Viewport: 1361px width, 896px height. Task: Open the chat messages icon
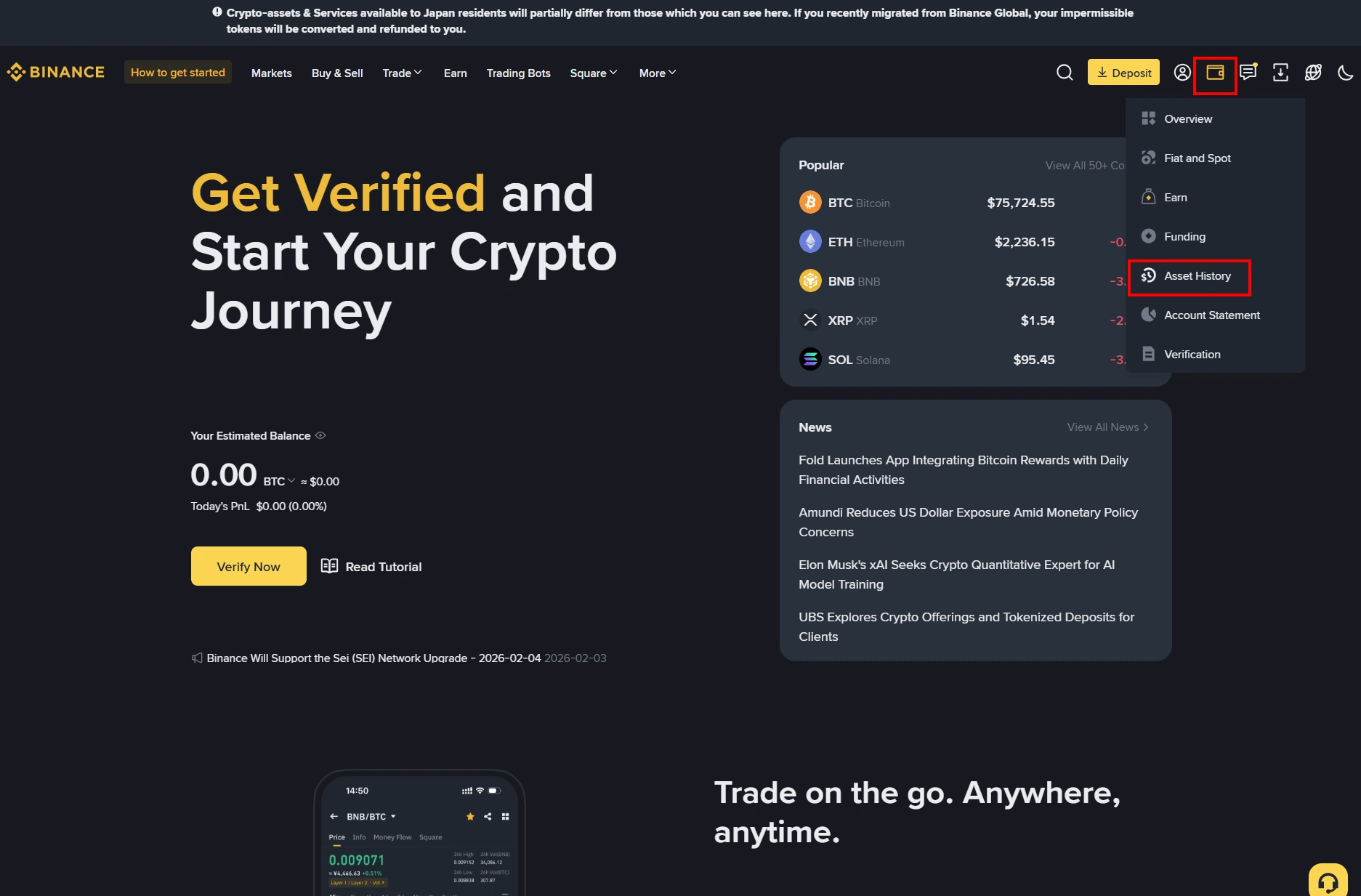pyautogui.click(x=1248, y=73)
